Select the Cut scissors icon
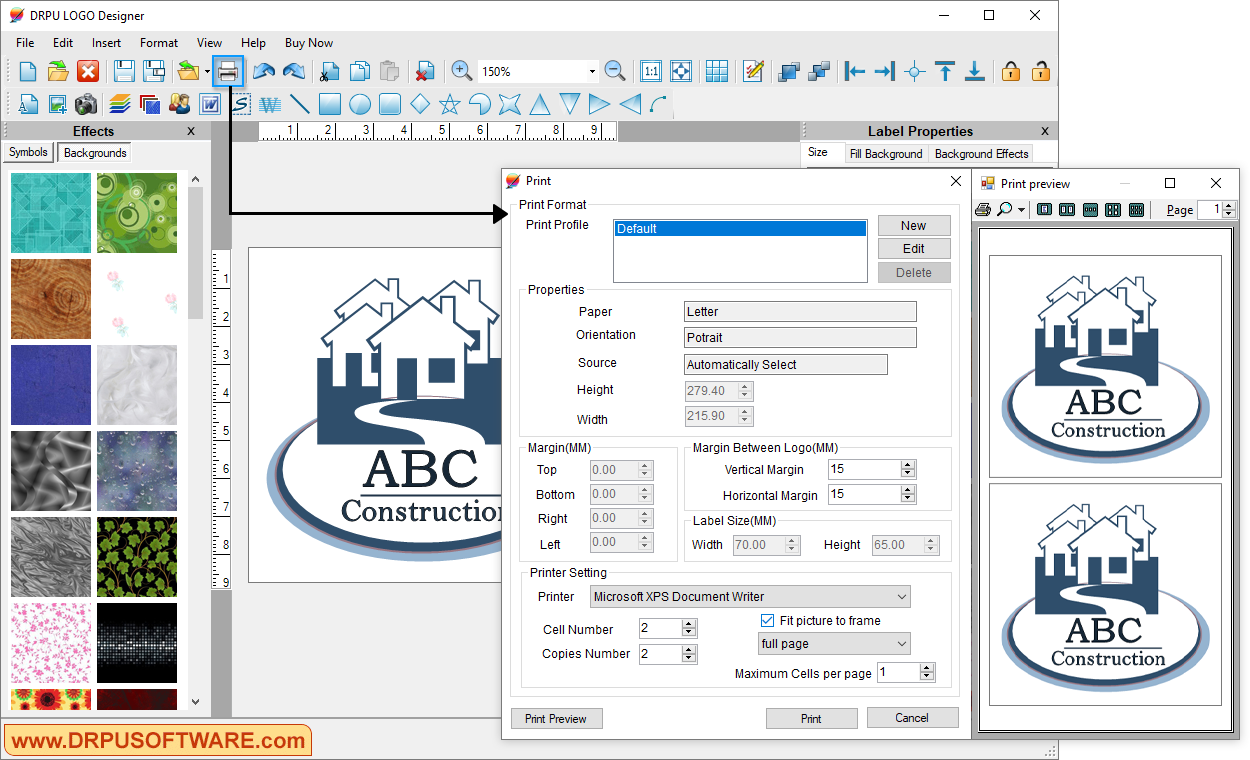The image size is (1250, 760). point(330,71)
